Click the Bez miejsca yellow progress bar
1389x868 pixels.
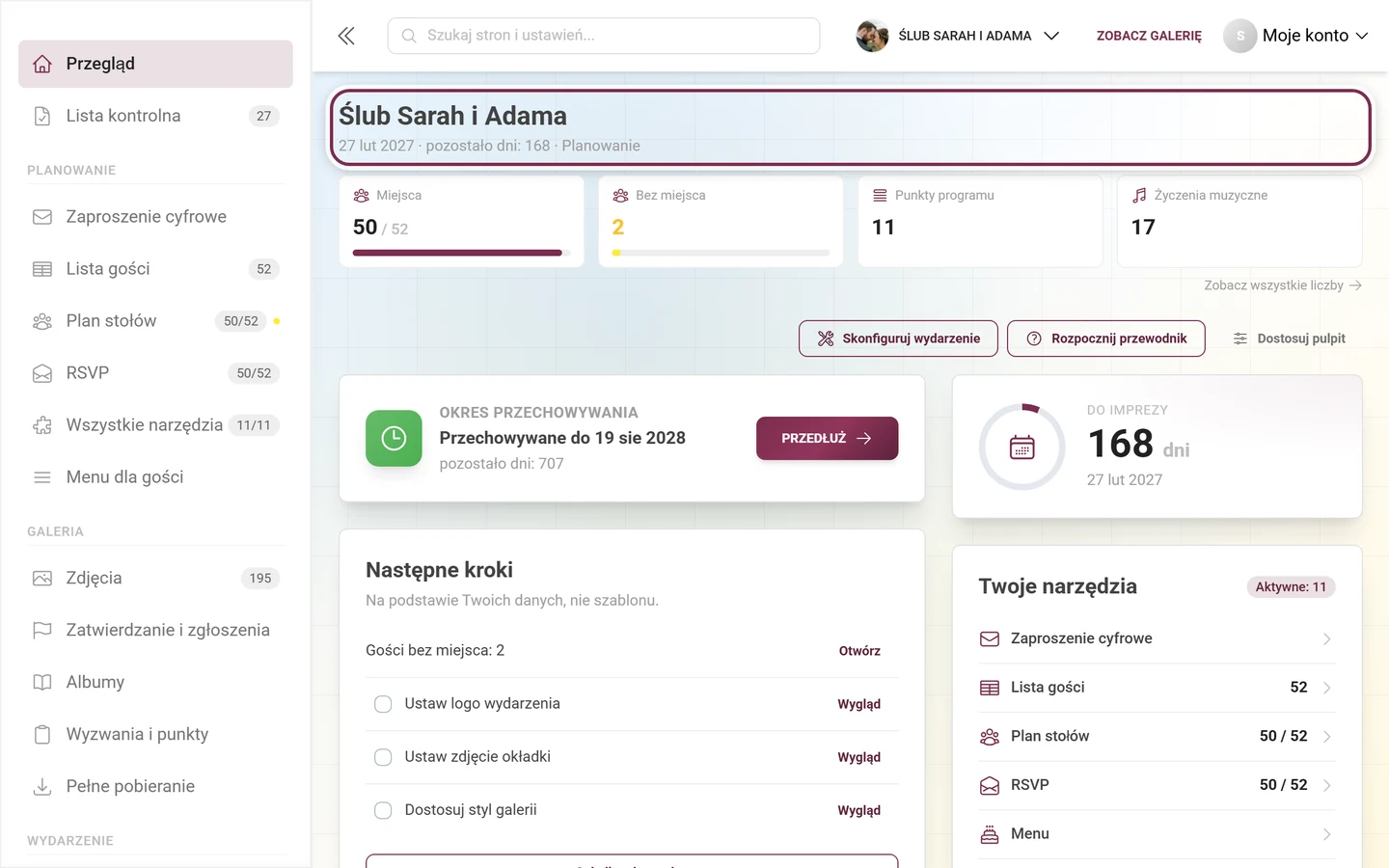click(x=721, y=253)
